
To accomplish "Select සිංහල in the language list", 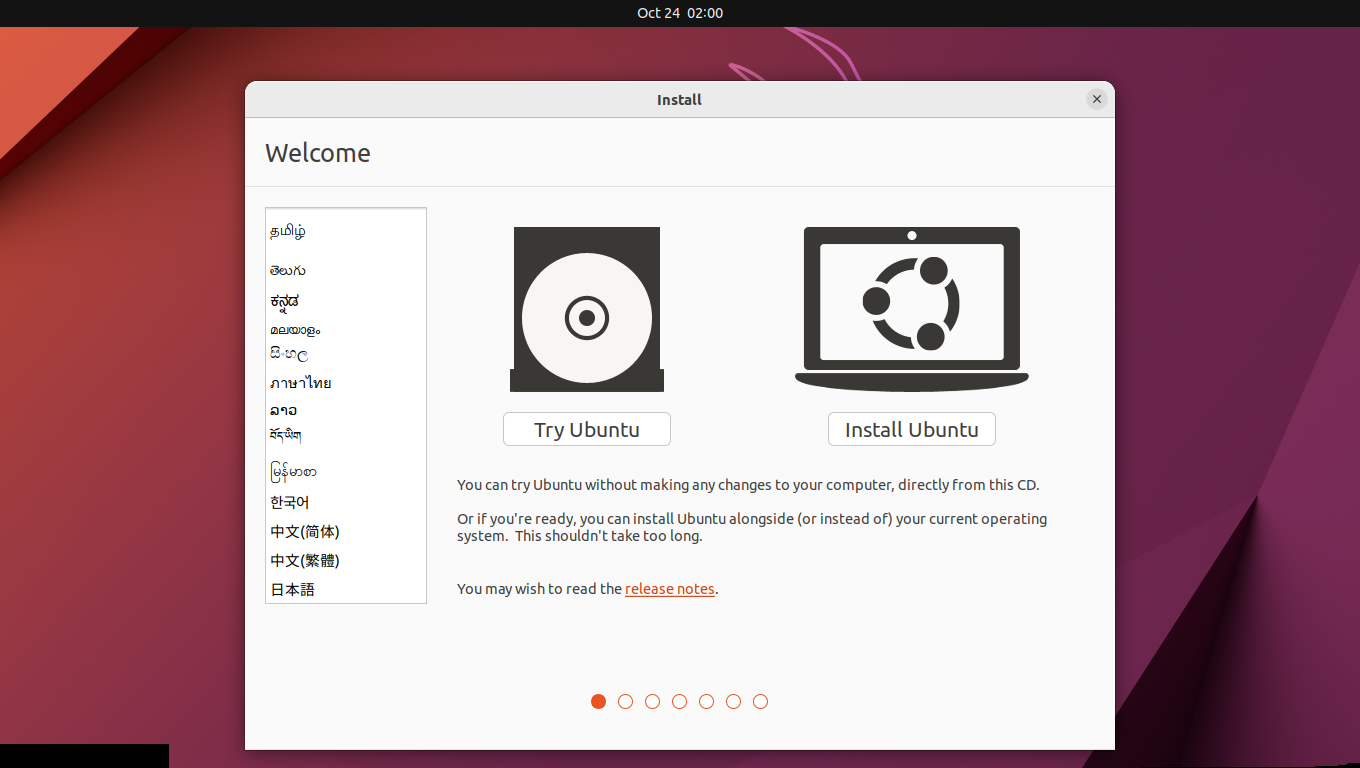I will pos(346,354).
